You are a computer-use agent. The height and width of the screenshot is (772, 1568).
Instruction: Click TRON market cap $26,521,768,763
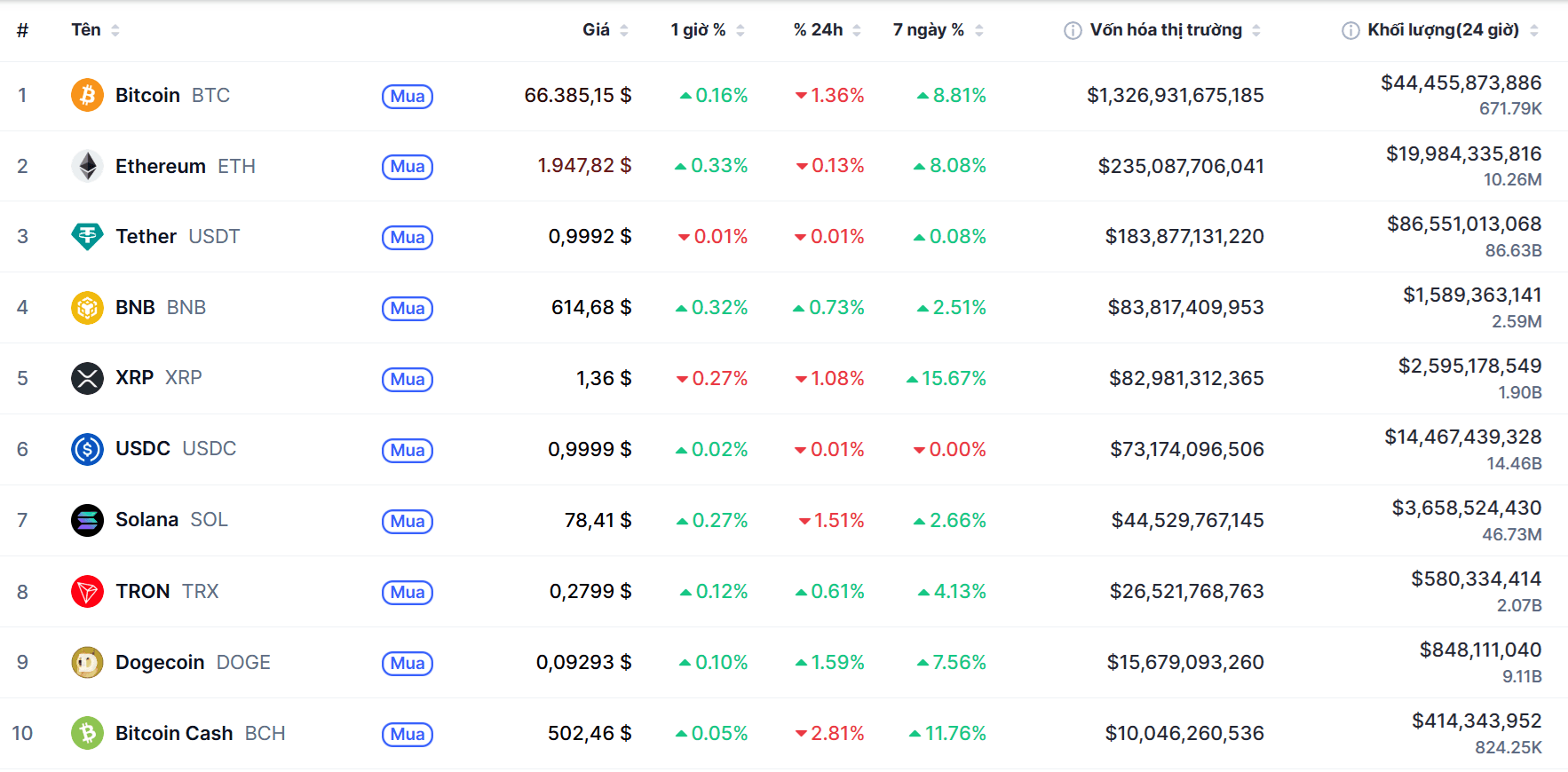click(1187, 591)
